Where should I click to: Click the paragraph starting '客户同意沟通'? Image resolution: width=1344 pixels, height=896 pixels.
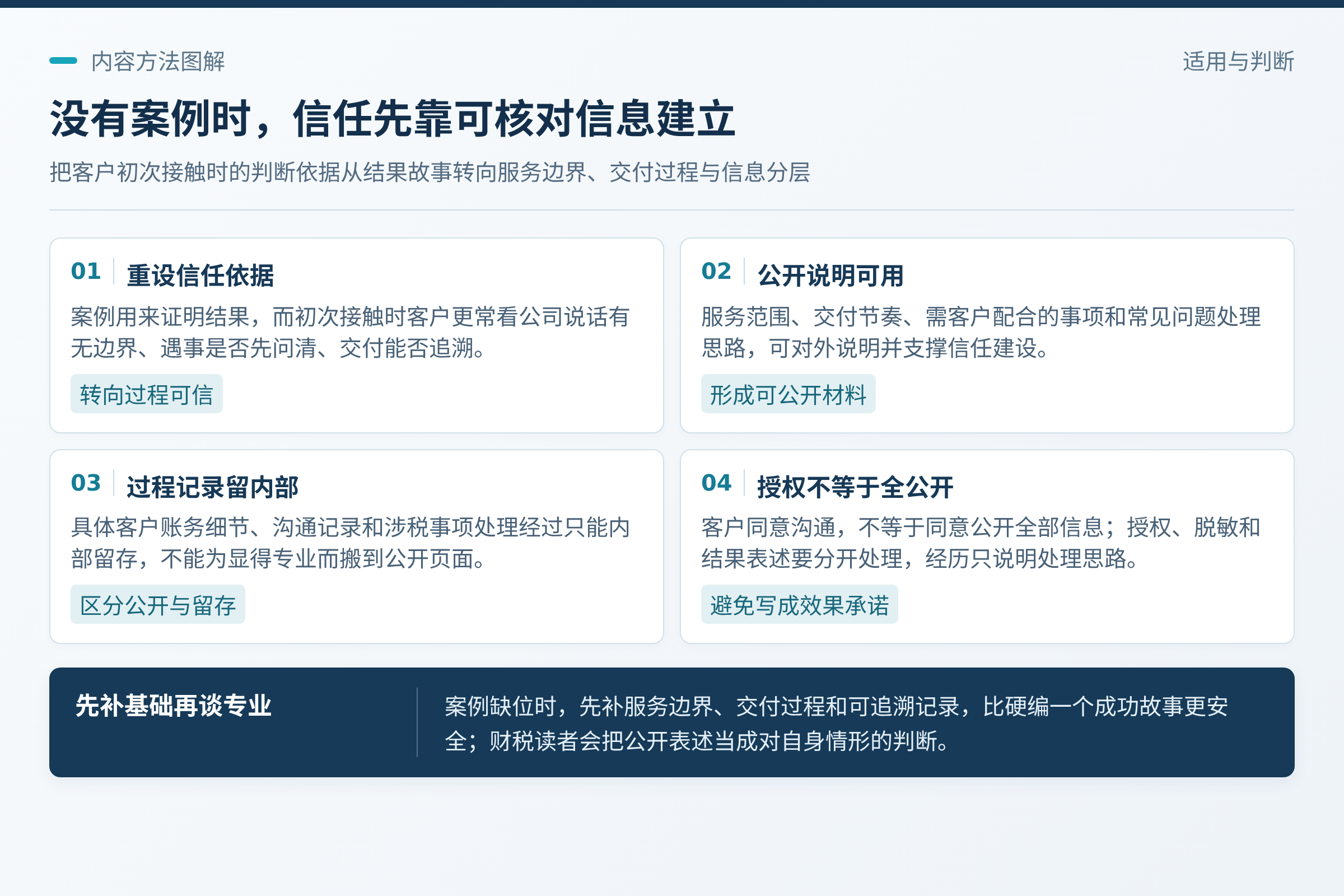point(981,543)
